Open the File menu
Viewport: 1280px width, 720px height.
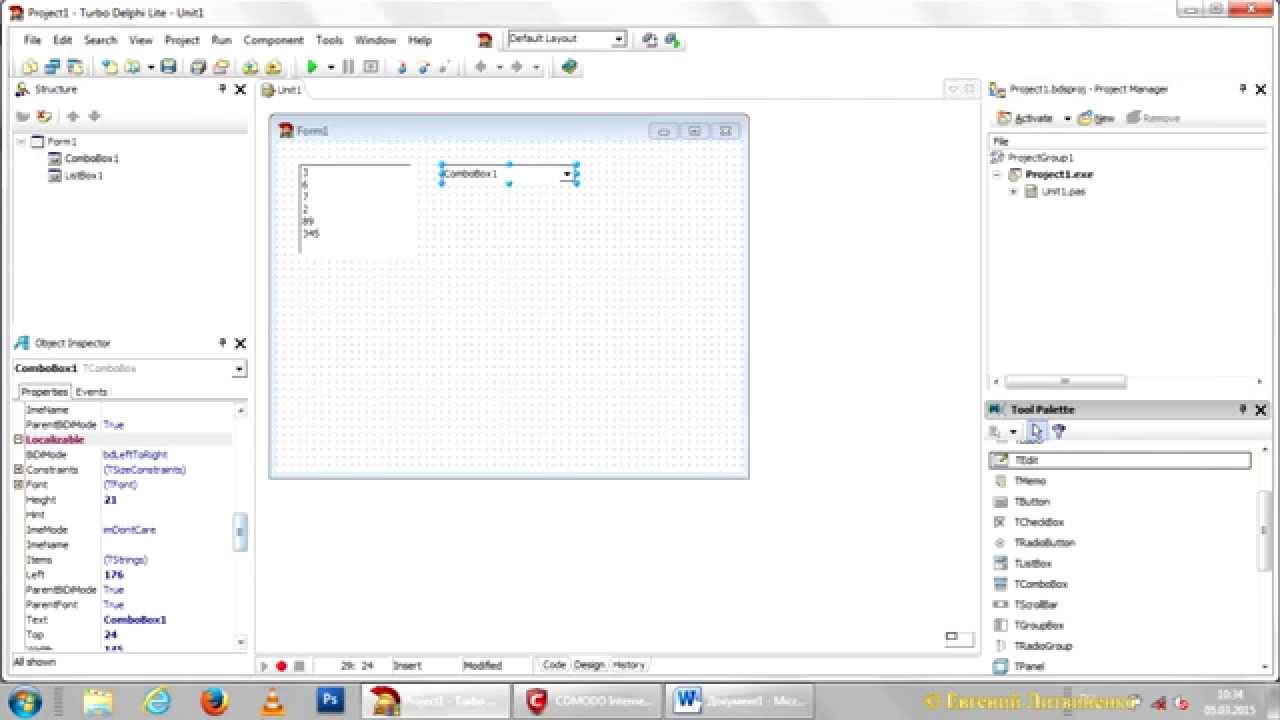pyautogui.click(x=33, y=40)
